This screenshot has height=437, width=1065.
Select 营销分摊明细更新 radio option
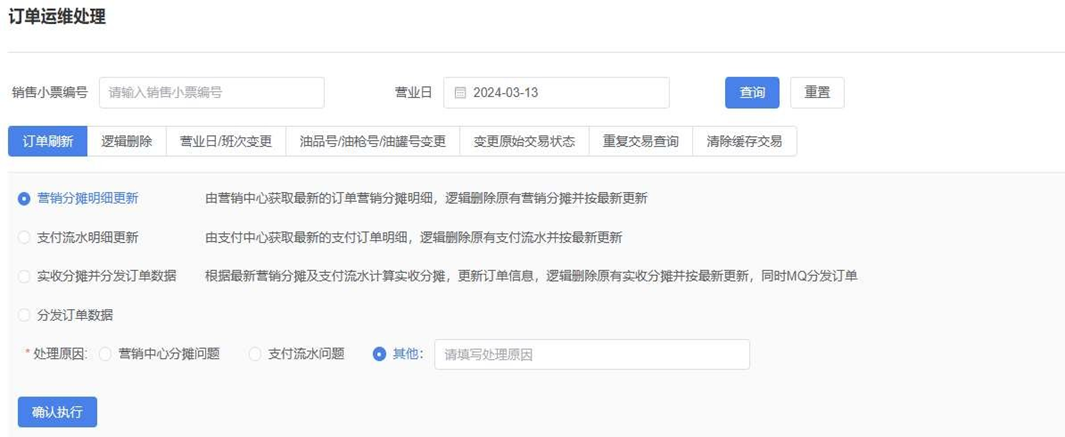[25, 199]
